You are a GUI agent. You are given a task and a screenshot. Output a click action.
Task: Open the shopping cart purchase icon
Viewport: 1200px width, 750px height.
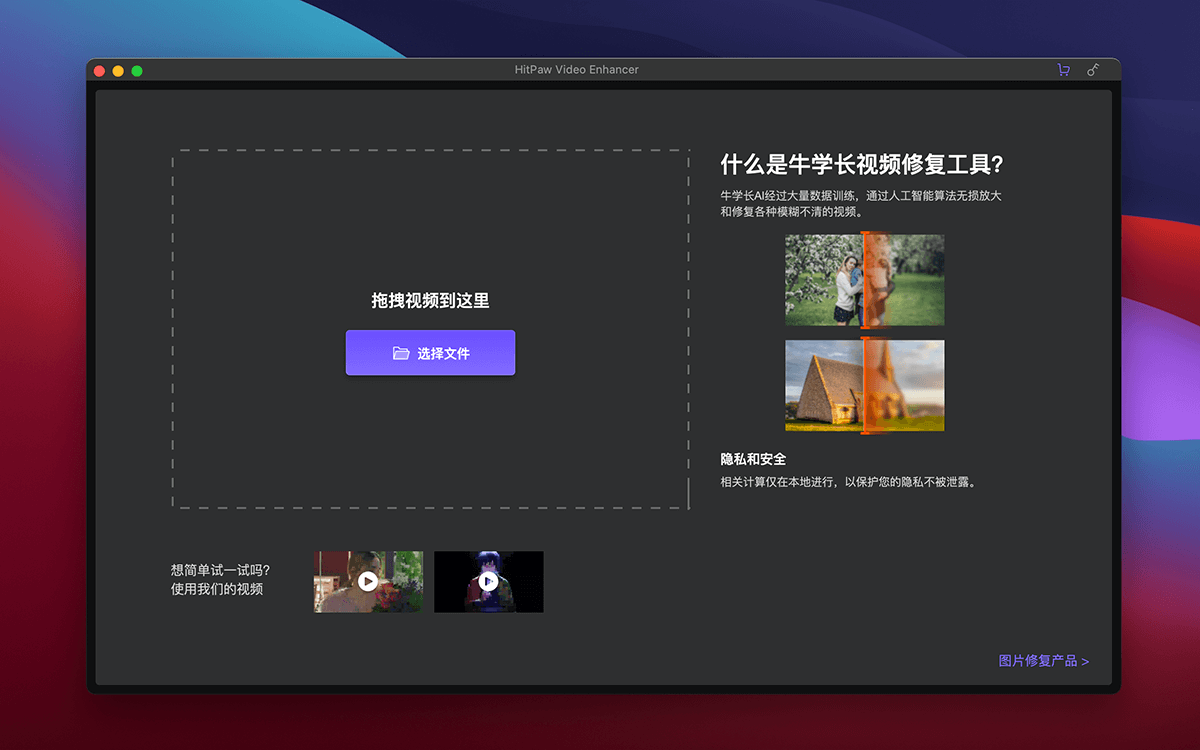click(1063, 70)
